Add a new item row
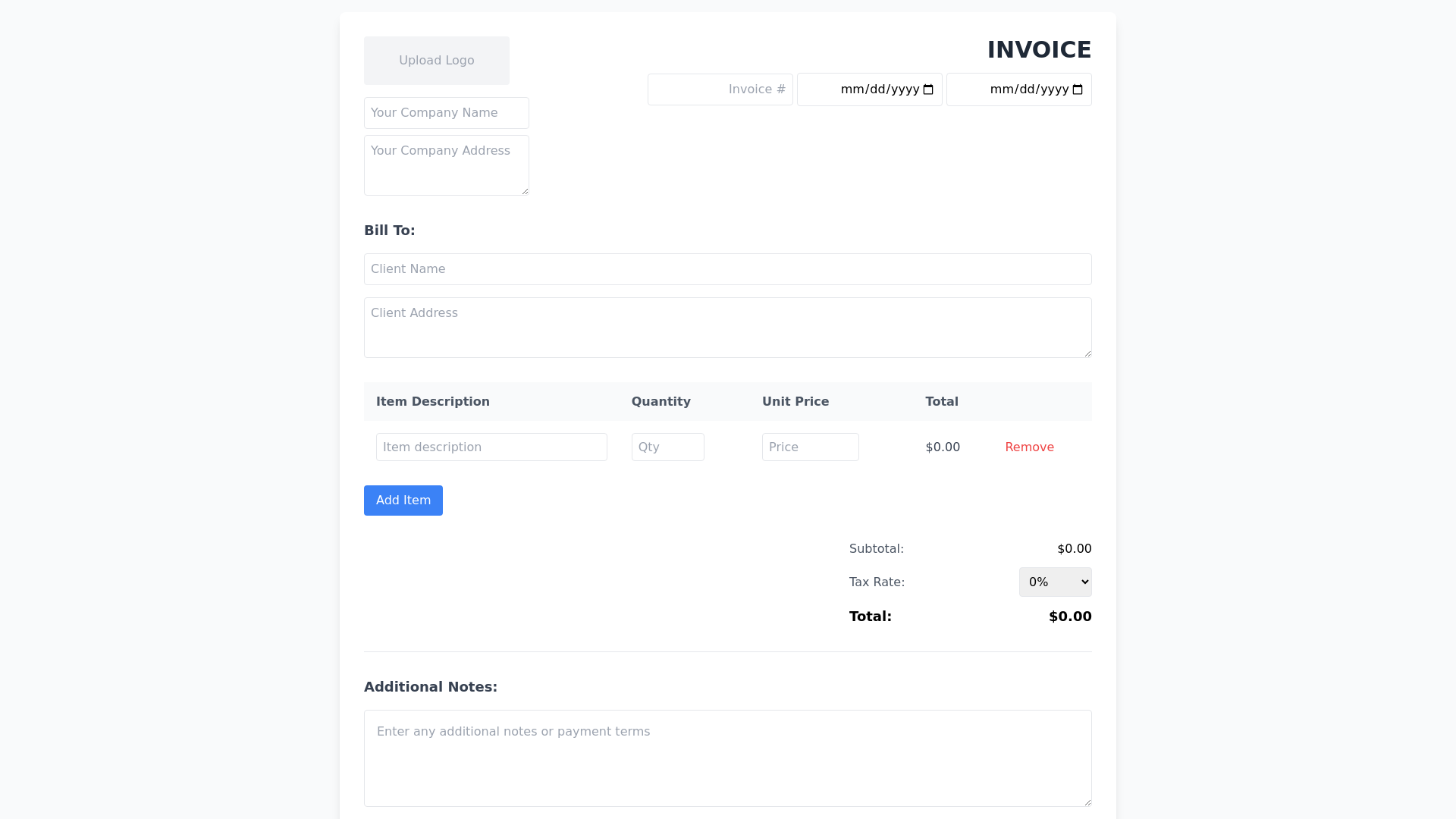 403,500
